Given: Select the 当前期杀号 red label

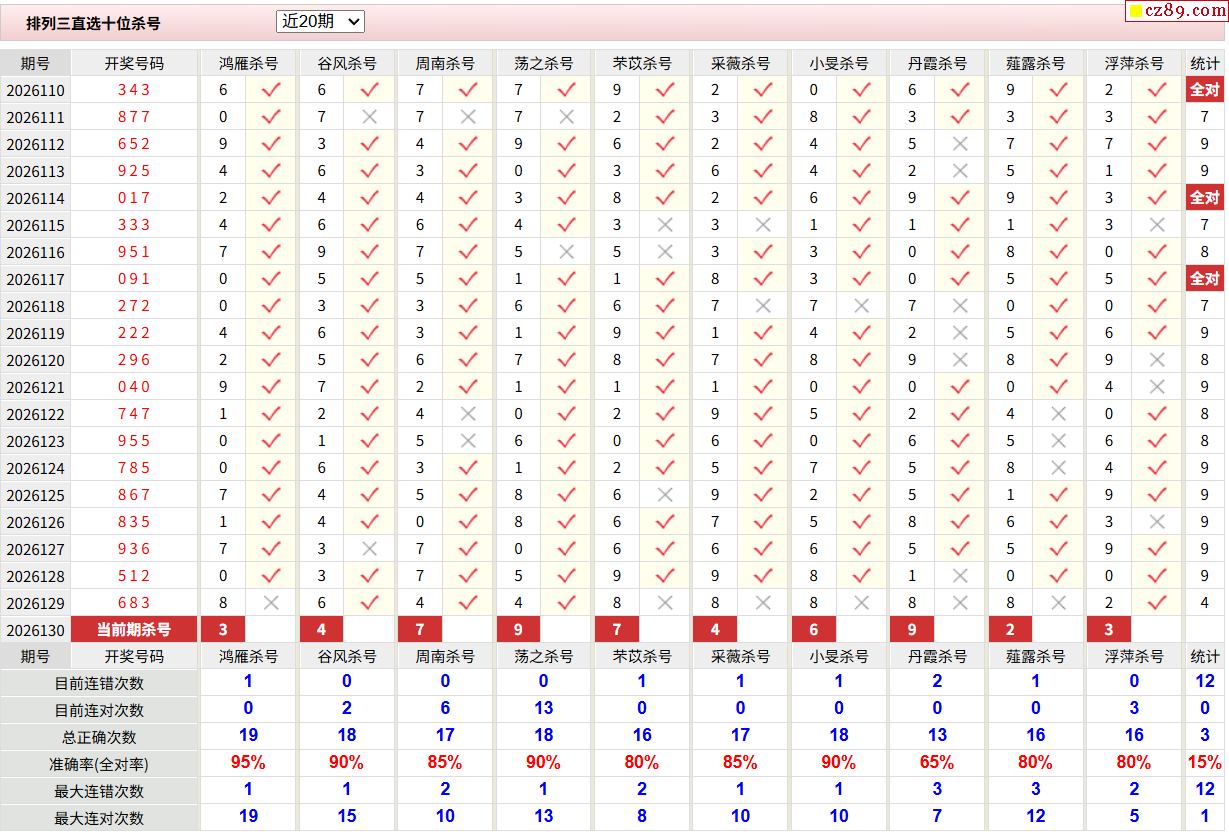Looking at the screenshot, I should (x=134, y=630).
